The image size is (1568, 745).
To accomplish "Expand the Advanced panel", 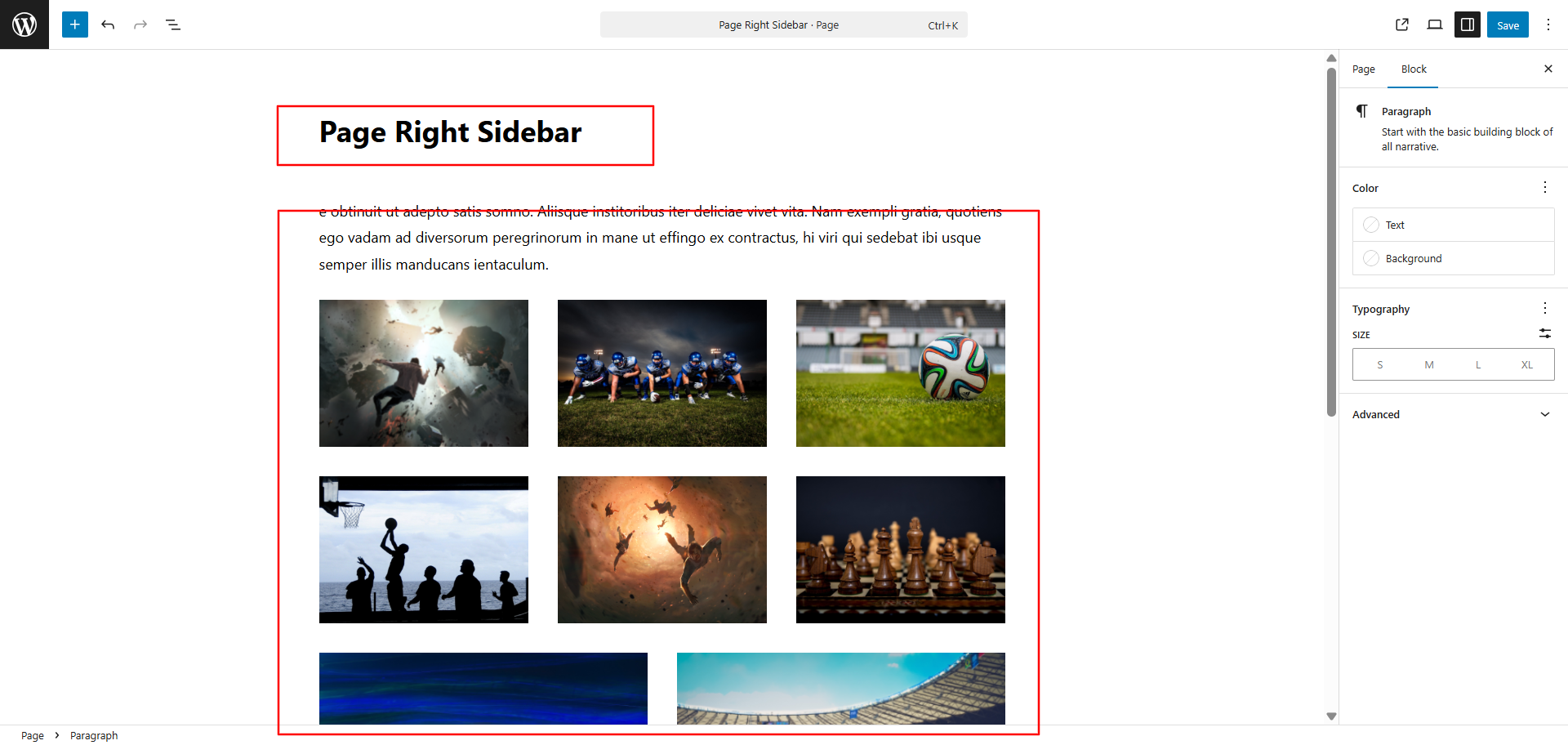I will pos(1454,414).
